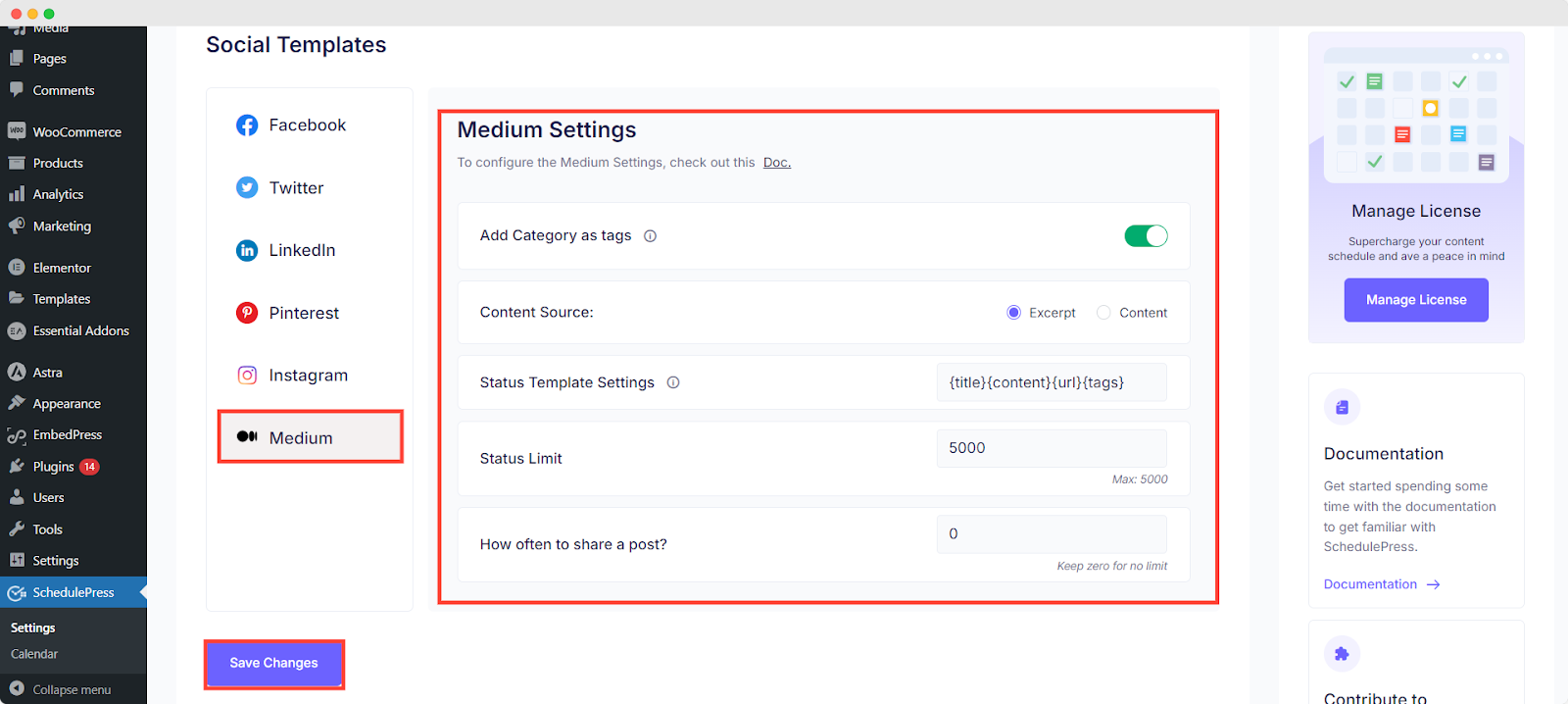Click the Elementor sidebar icon

pyautogui.click(x=17, y=267)
